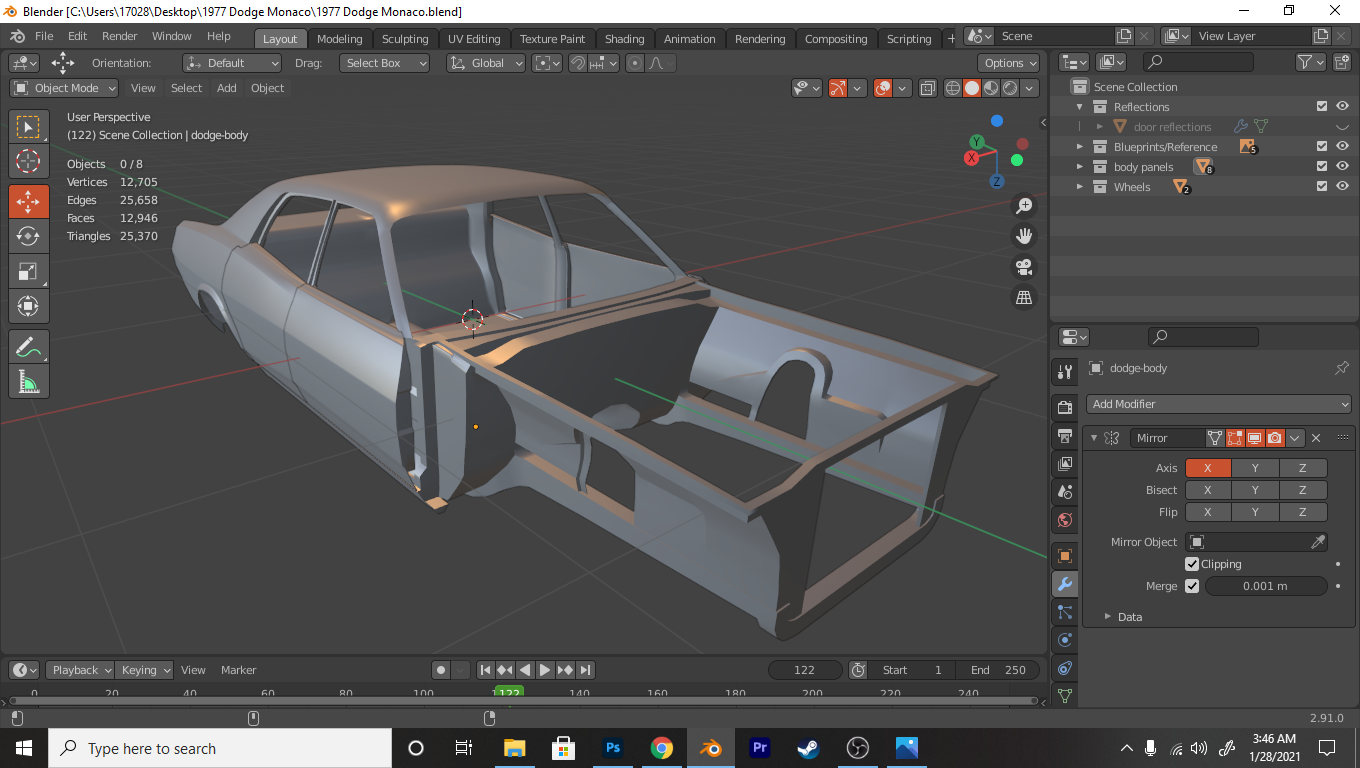
Task: Toggle viewport gizmos visibility
Action: point(838,88)
